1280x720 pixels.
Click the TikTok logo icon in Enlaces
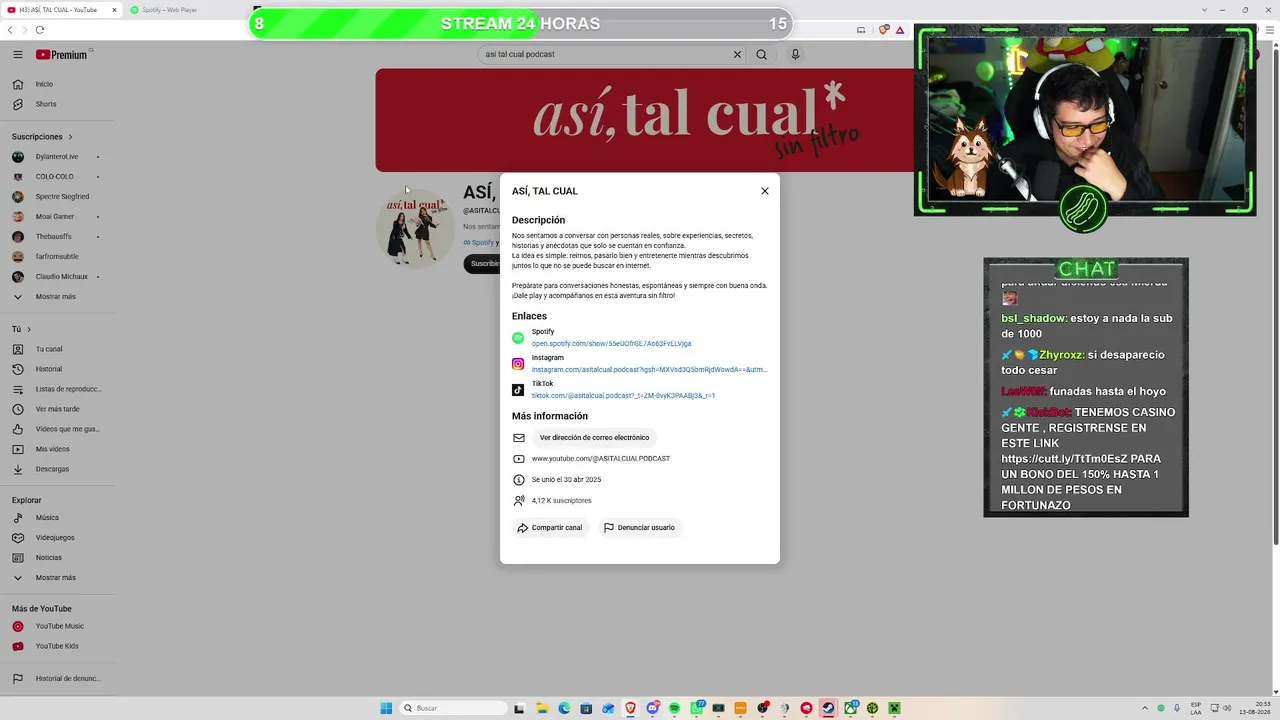click(518, 390)
